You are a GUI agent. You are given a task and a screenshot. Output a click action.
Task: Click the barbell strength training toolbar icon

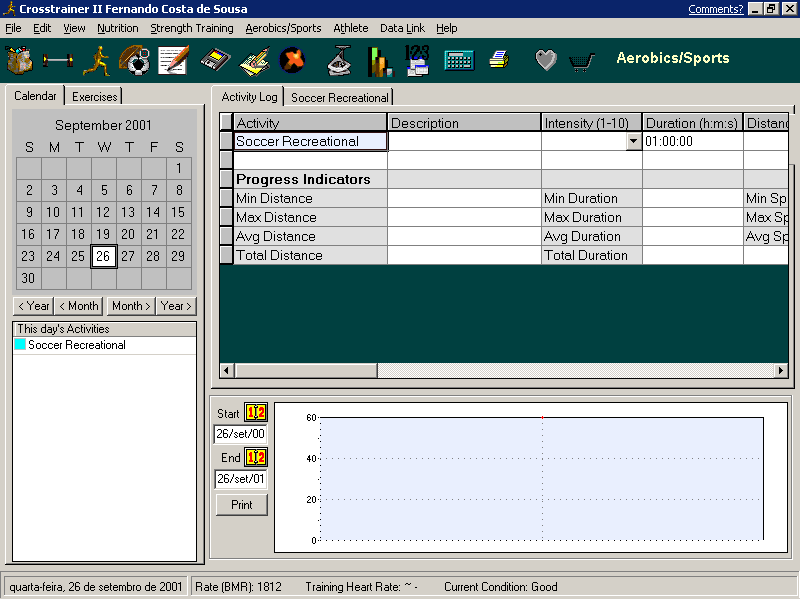(59, 61)
